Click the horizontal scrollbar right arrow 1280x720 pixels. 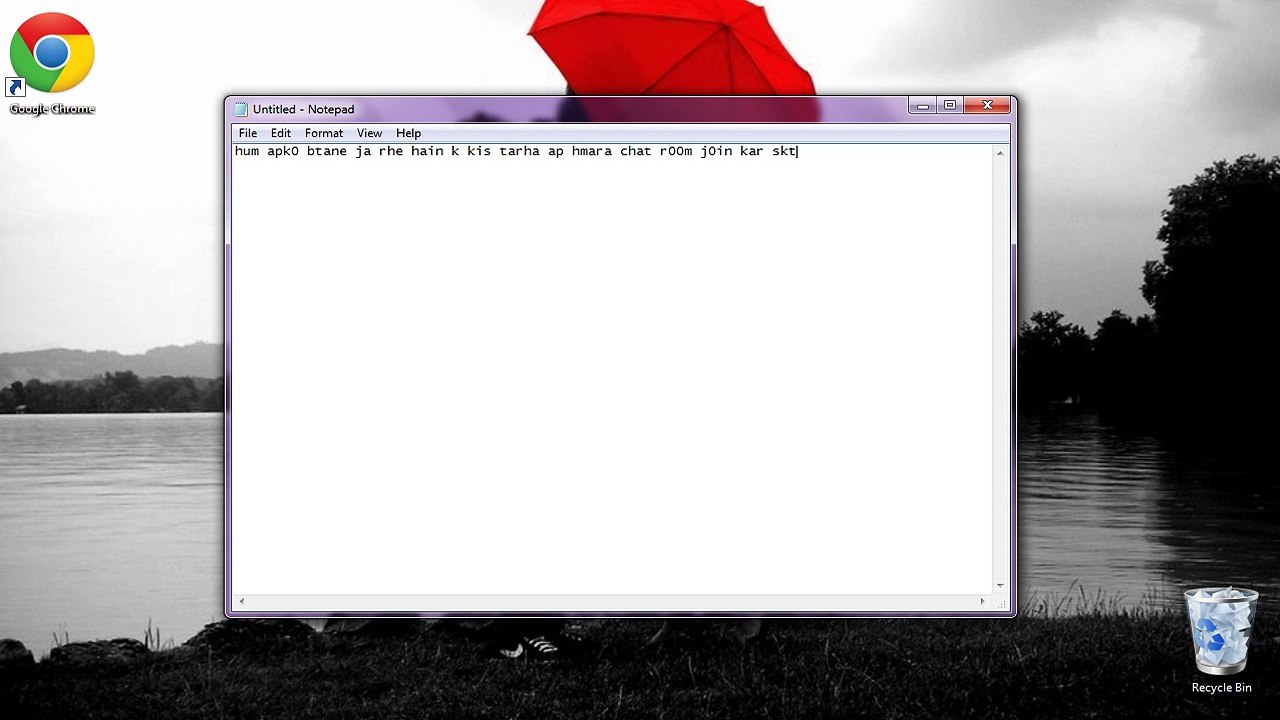point(982,601)
